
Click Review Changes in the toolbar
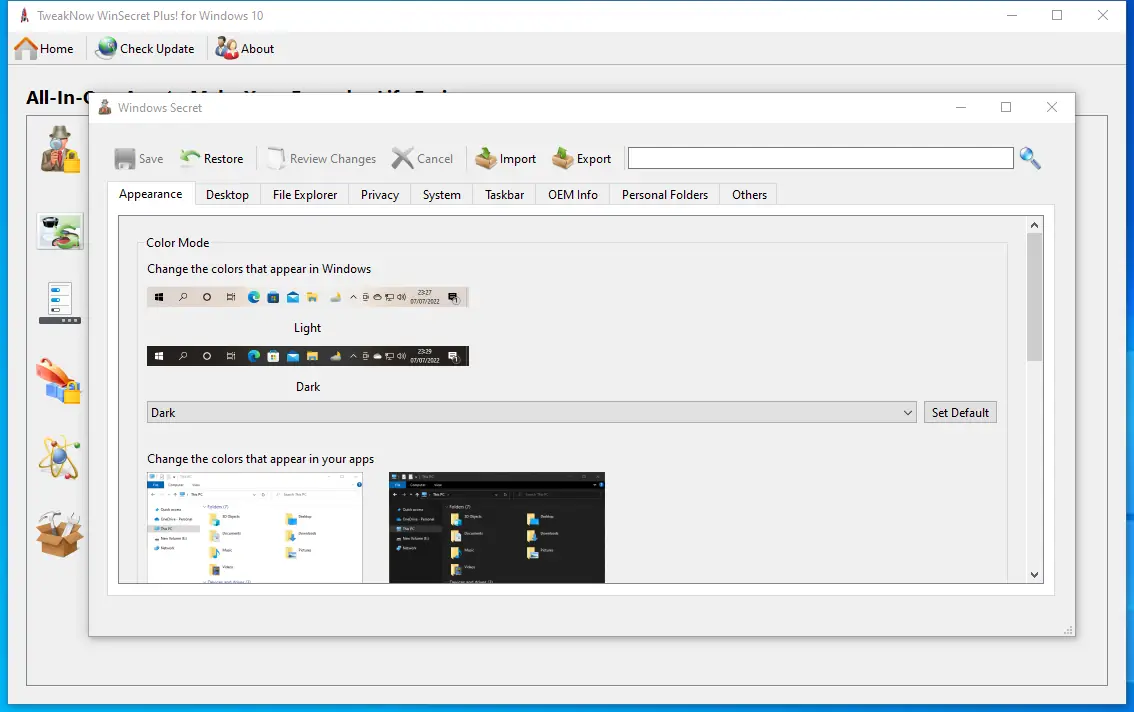point(321,158)
